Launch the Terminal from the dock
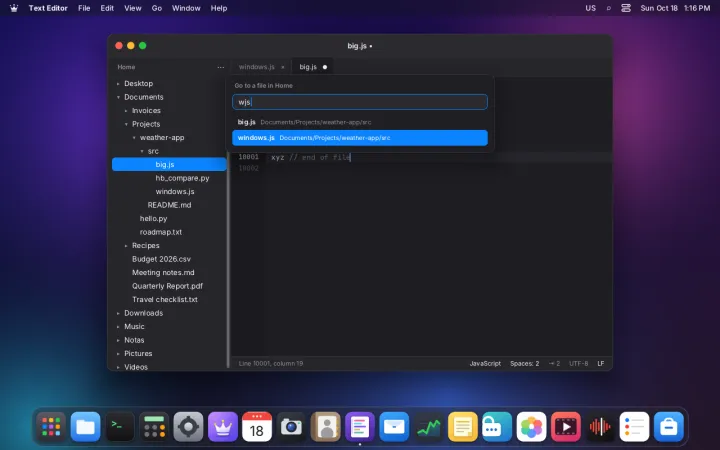Viewport: 720px width, 450px height. click(x=120, y=427)
